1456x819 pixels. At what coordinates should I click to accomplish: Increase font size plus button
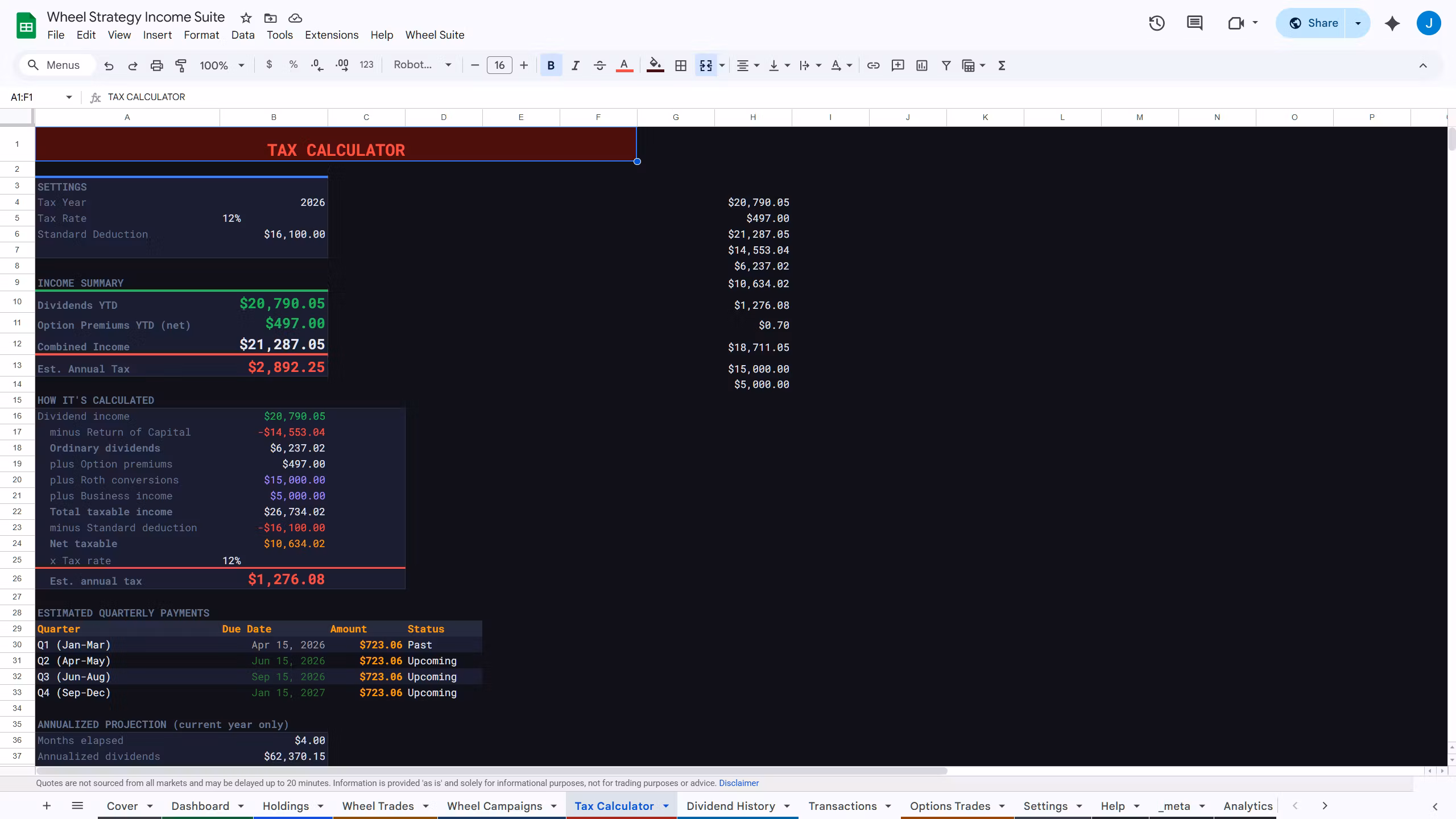524,65
